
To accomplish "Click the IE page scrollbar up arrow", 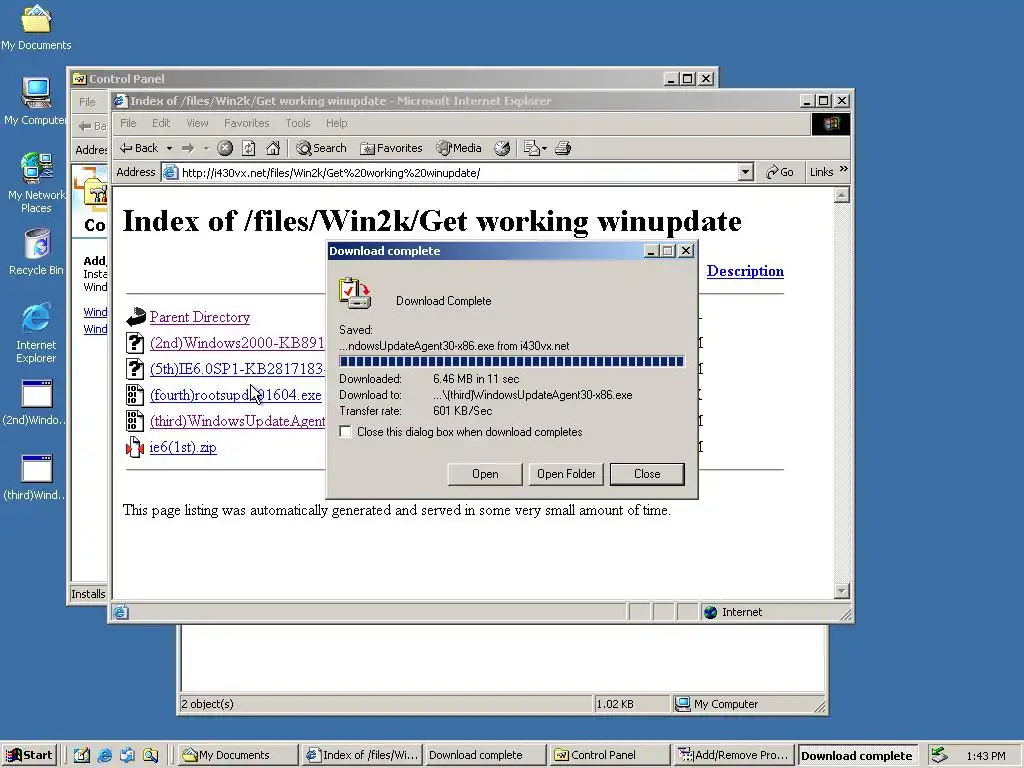I will pyautogui.click(x=842, y=195).
